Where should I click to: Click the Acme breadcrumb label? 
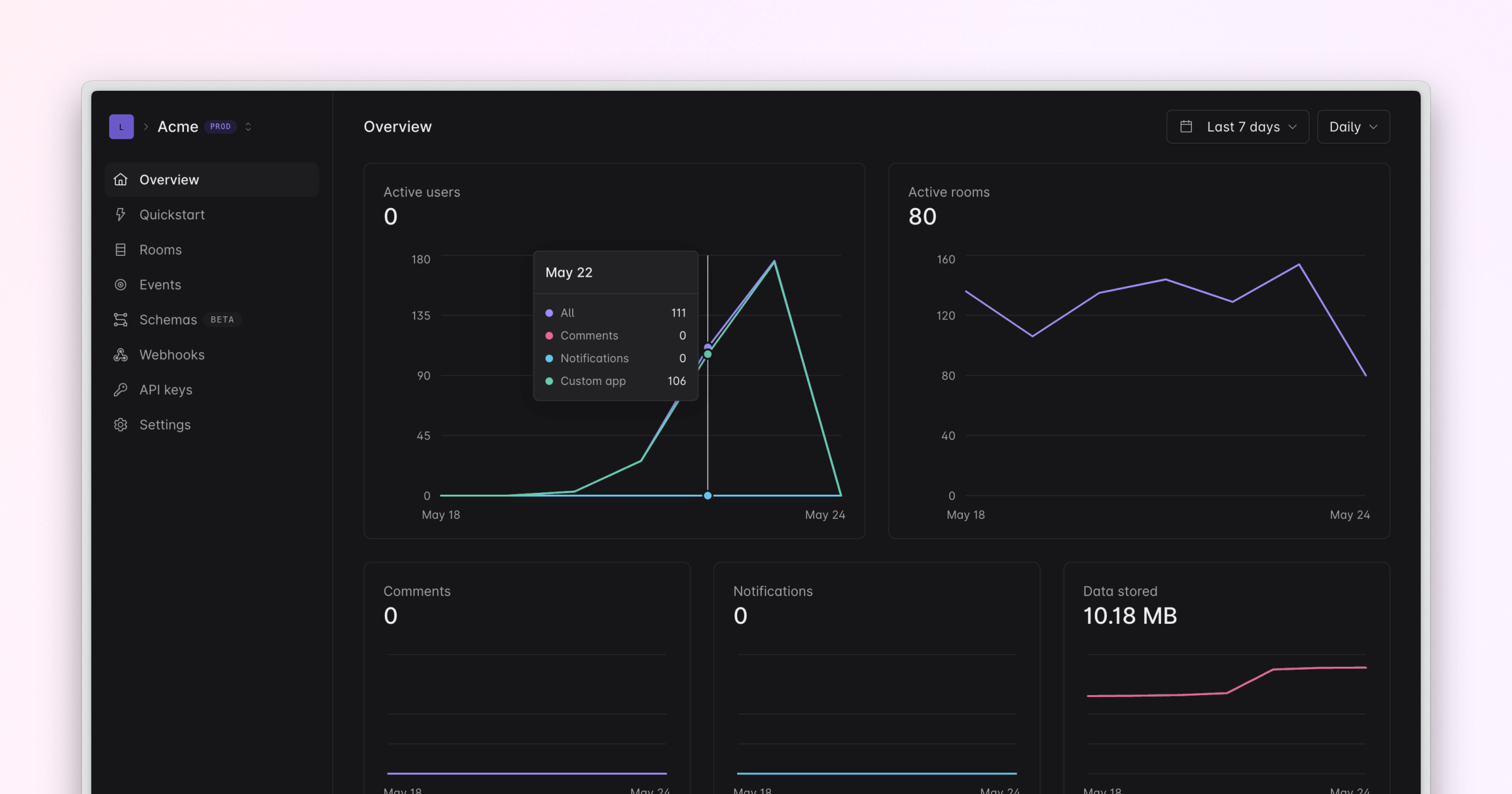coord(178,126)
